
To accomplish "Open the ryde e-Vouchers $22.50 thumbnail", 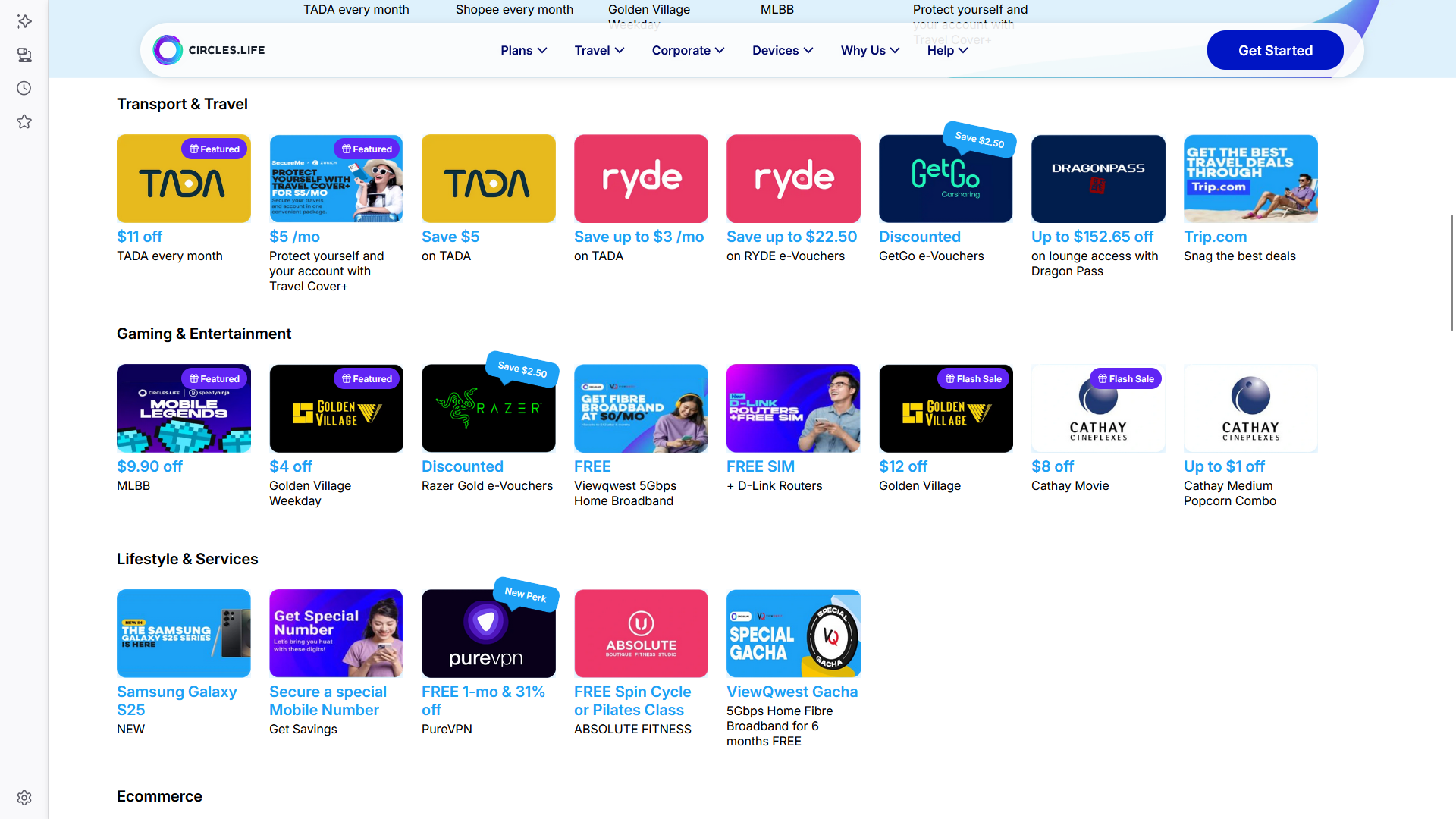I will point(793,178).
